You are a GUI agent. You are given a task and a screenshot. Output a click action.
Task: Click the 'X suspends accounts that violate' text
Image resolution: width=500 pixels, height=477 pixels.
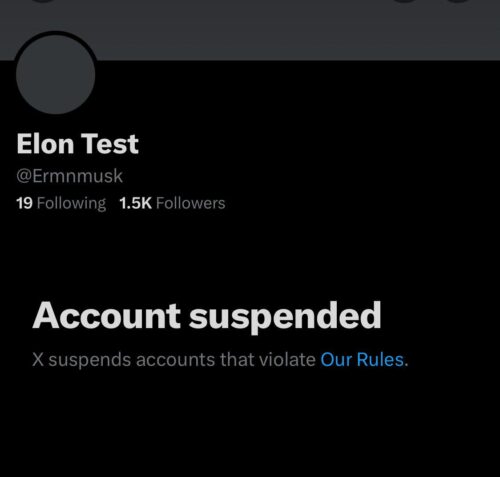click(x=174, y=360)
